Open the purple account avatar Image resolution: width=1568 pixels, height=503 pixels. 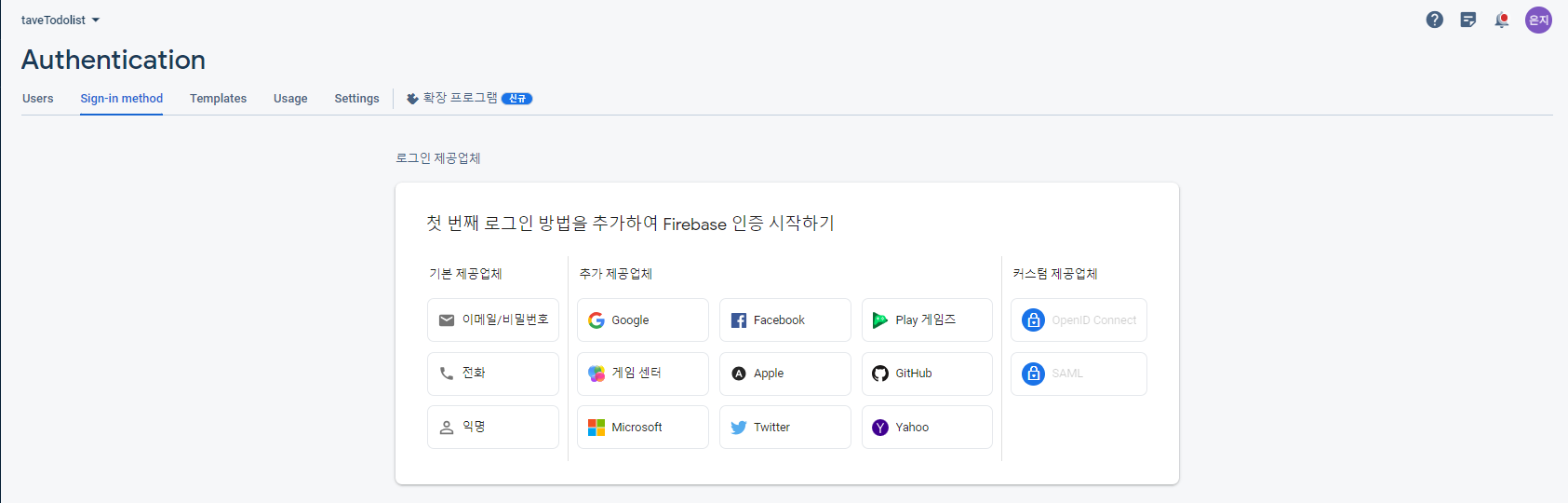[x=1538, y=20]
